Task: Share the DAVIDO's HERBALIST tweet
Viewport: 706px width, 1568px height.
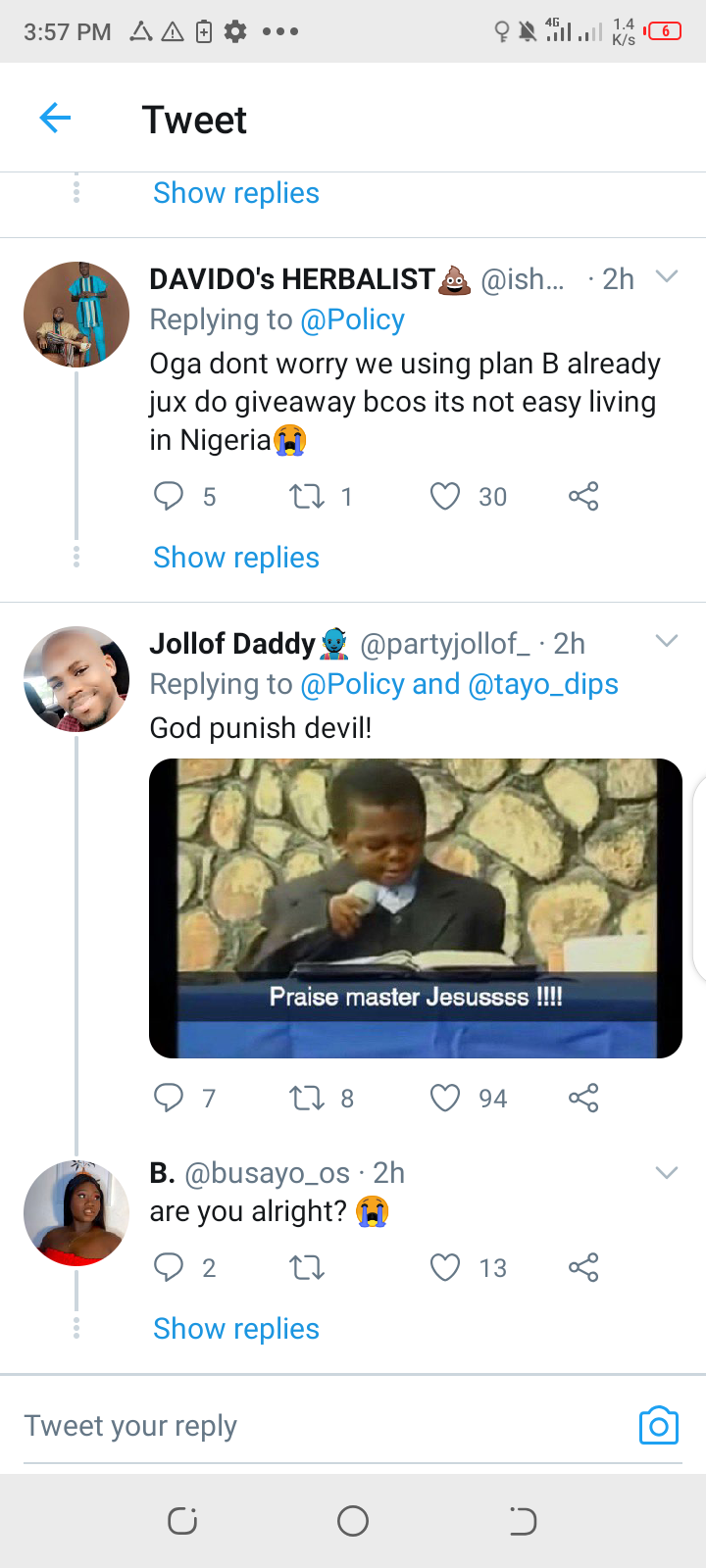Action: (x=583, y=497)
